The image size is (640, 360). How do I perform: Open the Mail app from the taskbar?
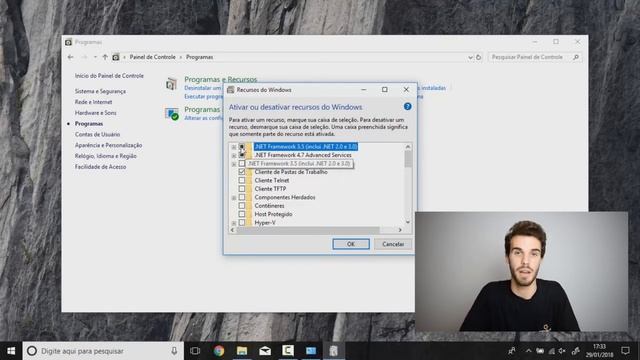point(265,351)
